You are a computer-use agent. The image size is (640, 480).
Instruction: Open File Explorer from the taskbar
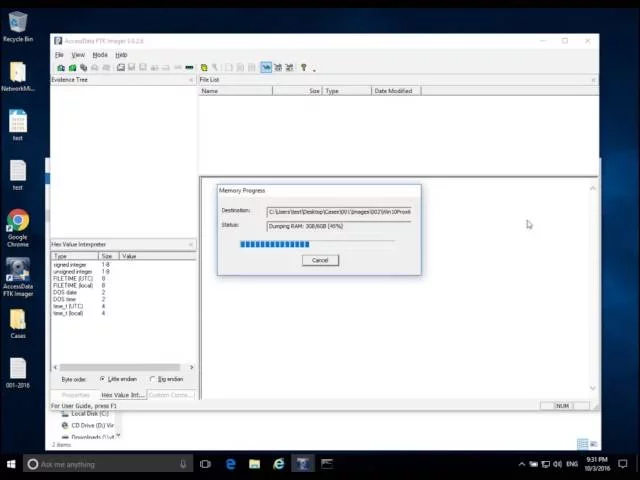[254, 464]
